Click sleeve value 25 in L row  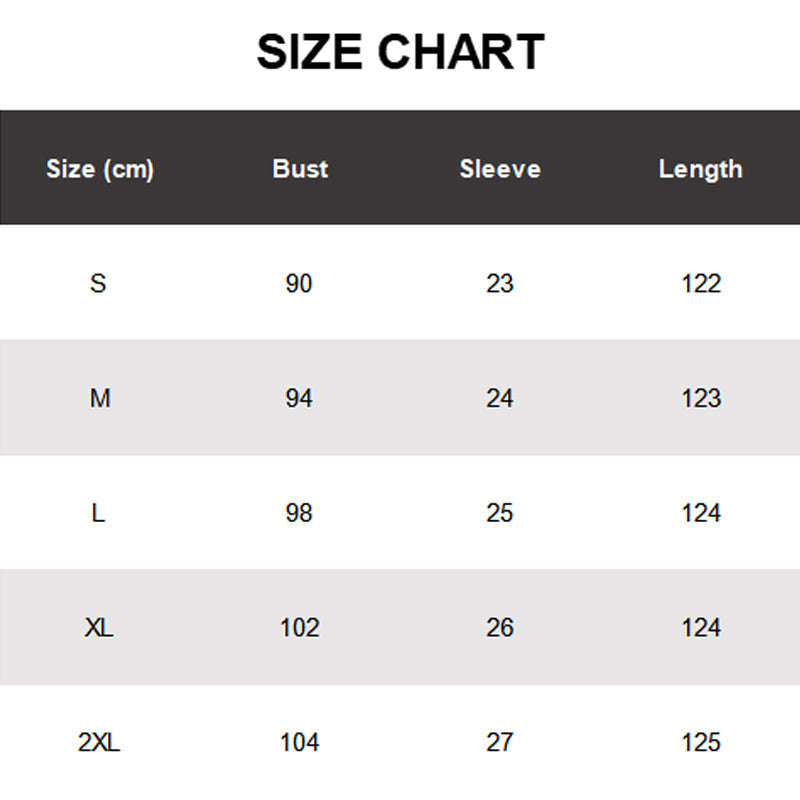500,513
